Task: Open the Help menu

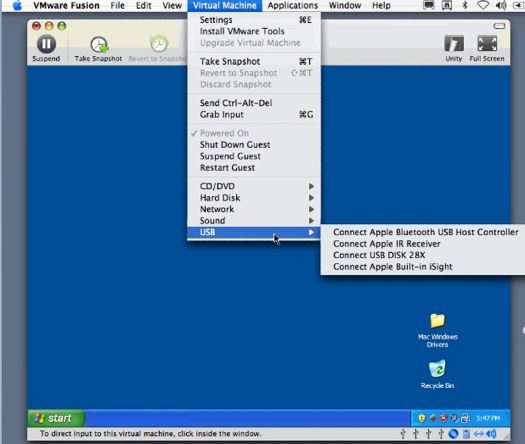Action: pos(381,6)
